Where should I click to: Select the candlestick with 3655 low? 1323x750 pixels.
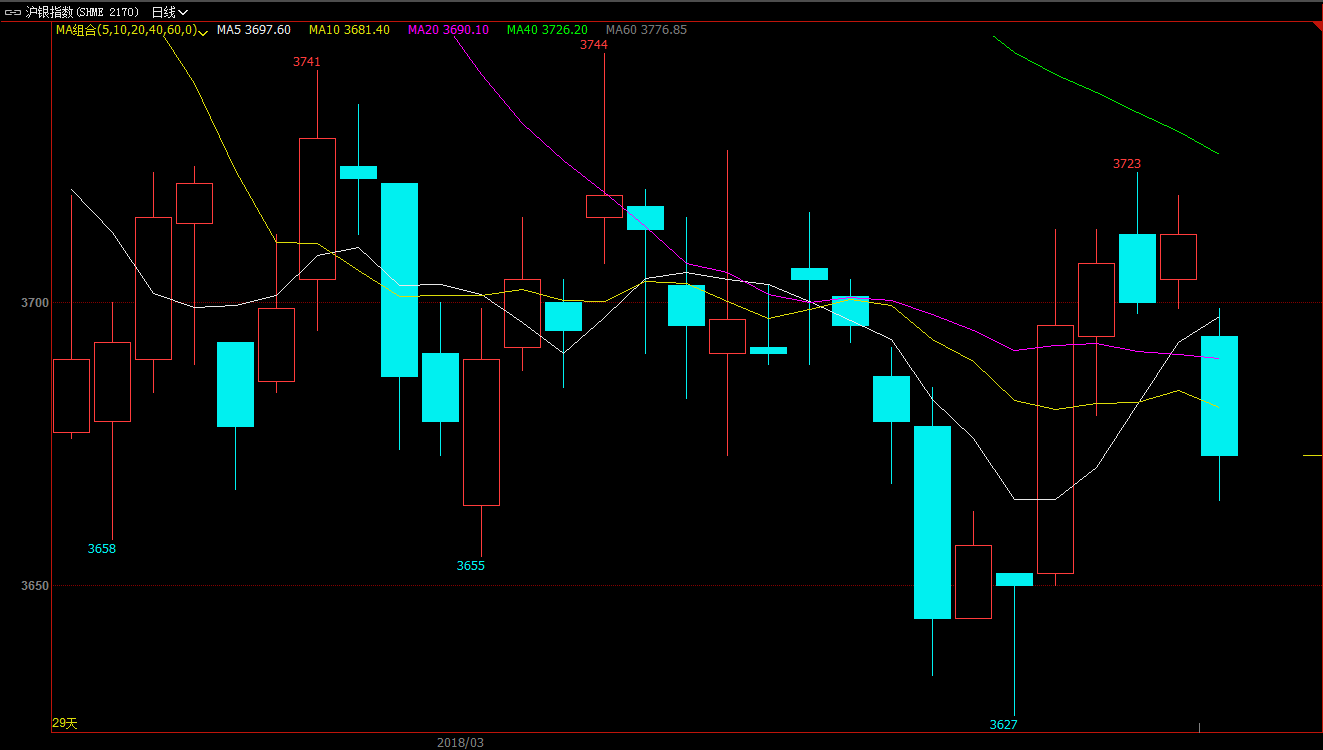[481, 432]
